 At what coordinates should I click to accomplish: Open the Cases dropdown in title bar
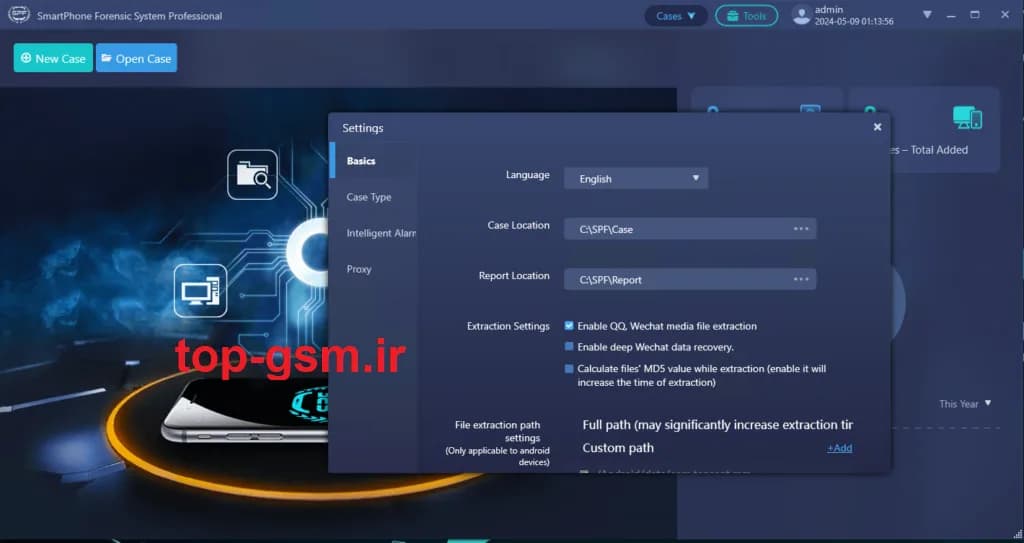click(676, 16)
